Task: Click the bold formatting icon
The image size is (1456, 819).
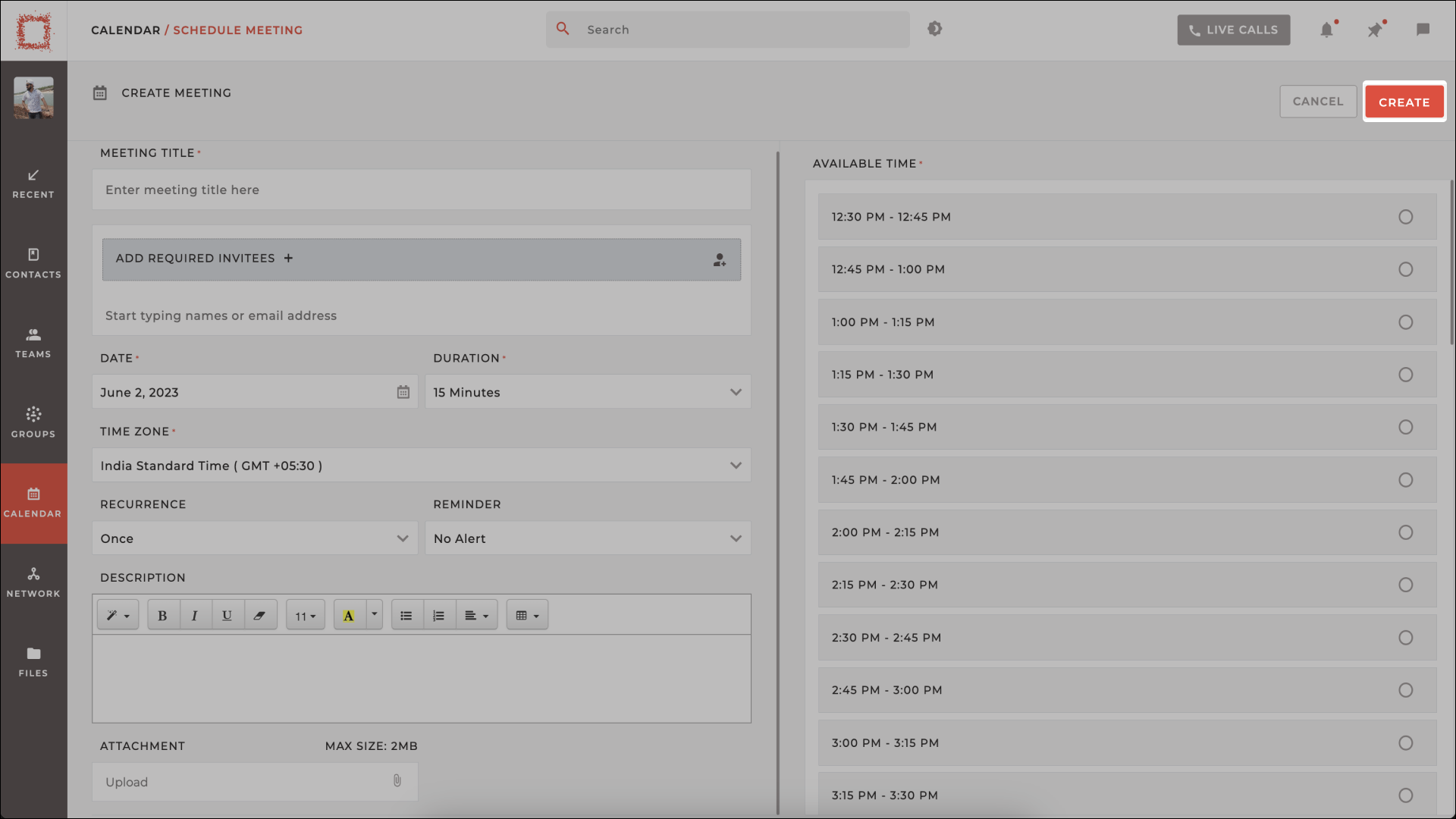Action: pyautogui.click(x=162, y=615)
